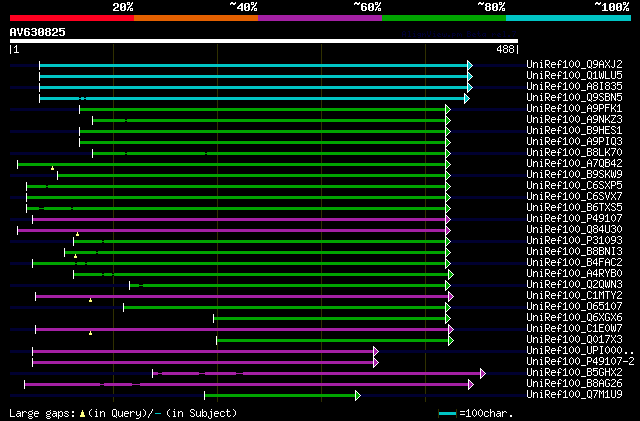Click the green ~80% identity legend segment
This screenshot has width=640, height=421.
click(x=444, y=18)
